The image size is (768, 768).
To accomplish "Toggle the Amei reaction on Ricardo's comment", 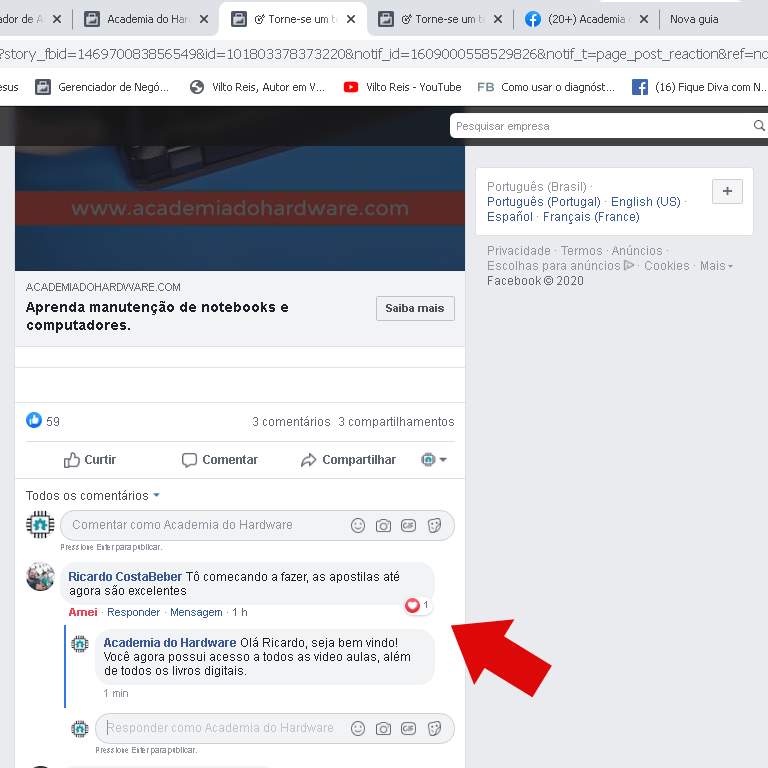I will pos(83,612).
